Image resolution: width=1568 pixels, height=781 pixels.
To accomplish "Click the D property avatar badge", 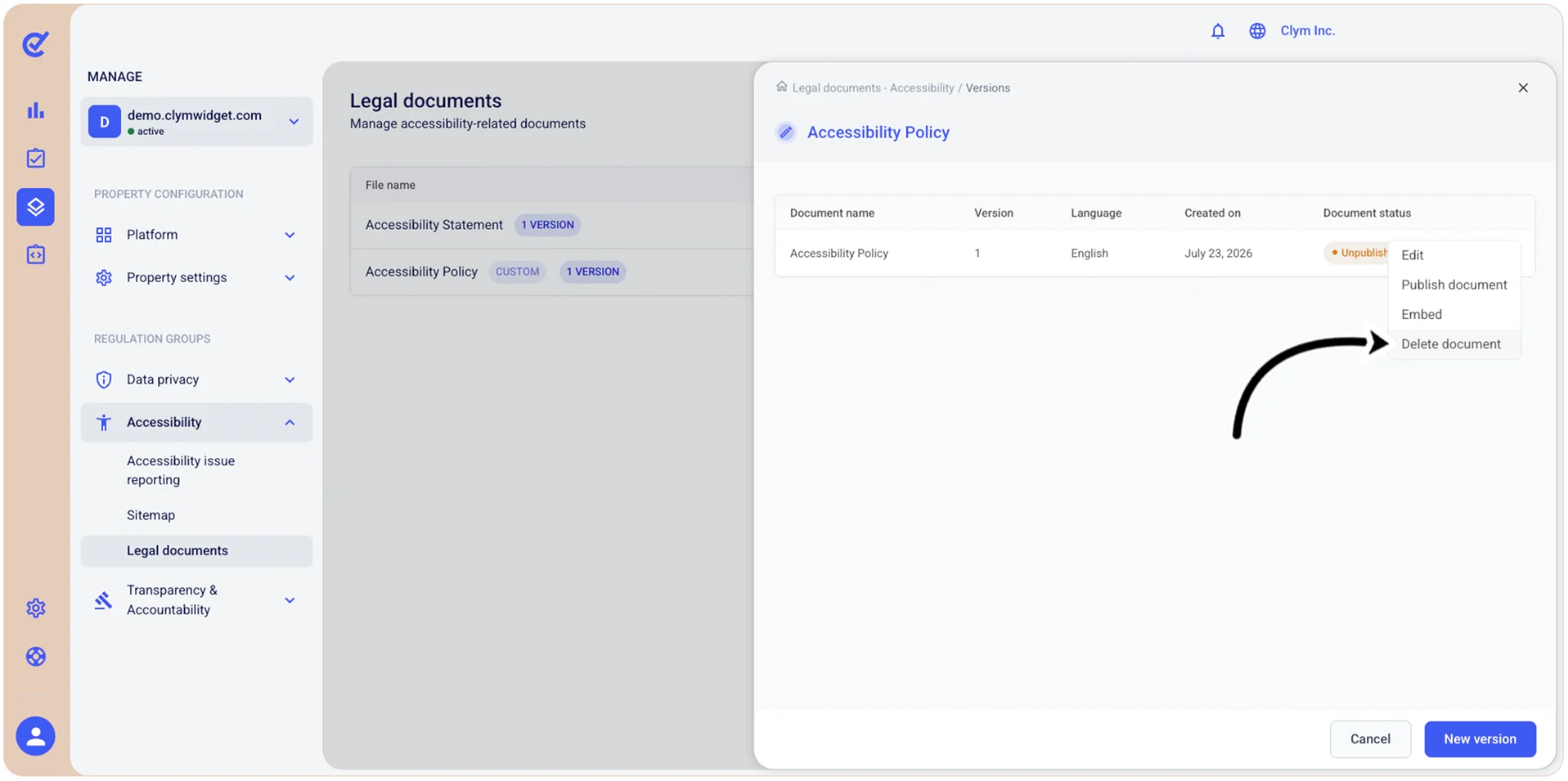I will [x=104, y=122].
